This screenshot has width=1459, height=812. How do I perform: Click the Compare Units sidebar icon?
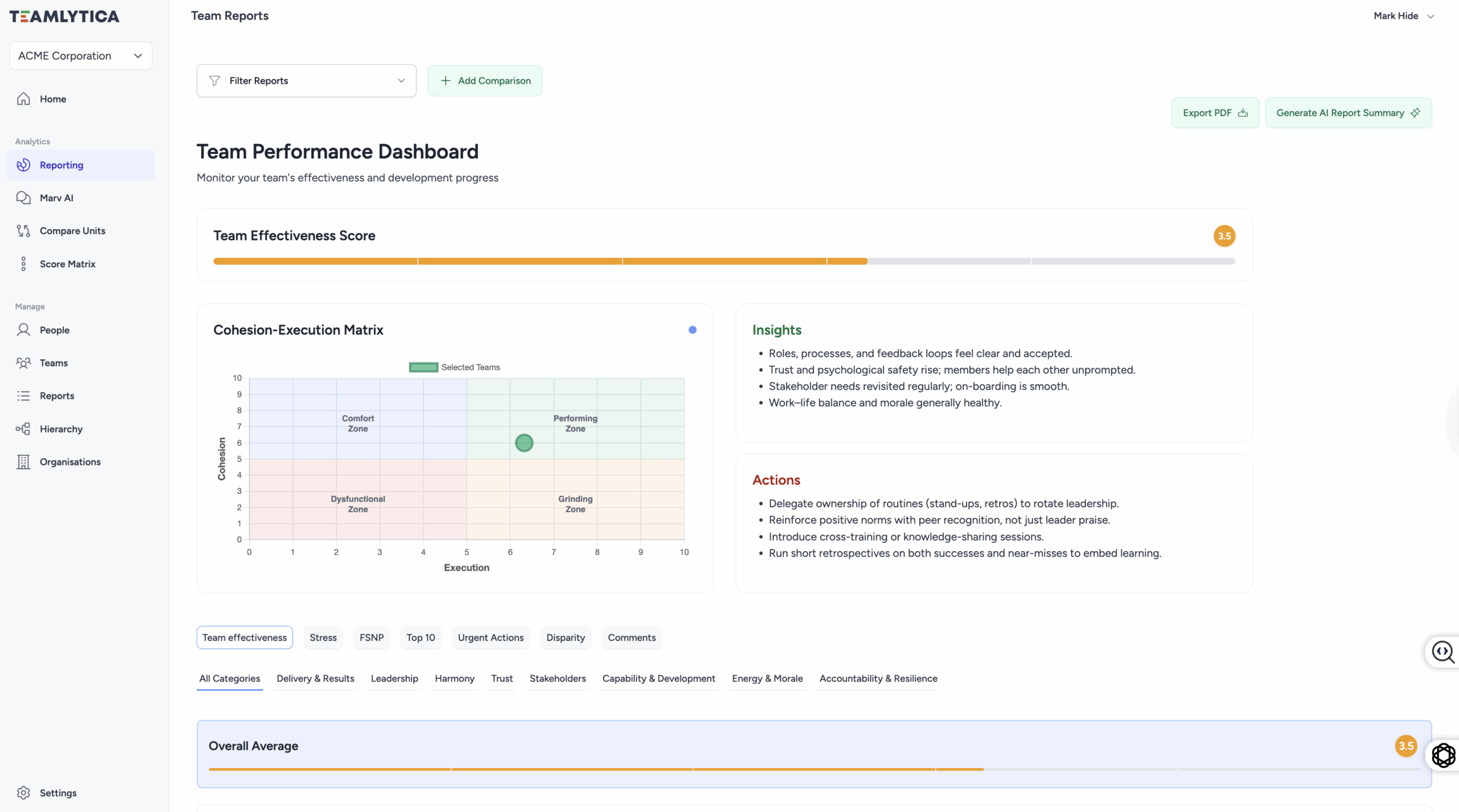pos(23,231)
